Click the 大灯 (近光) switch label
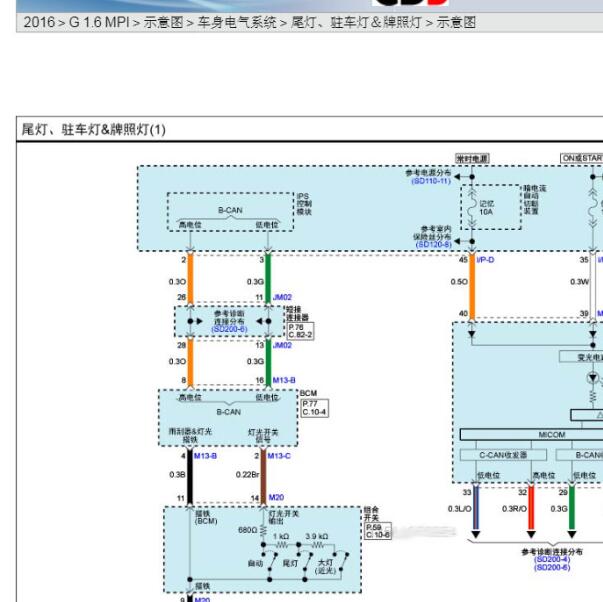 (325, 567)
